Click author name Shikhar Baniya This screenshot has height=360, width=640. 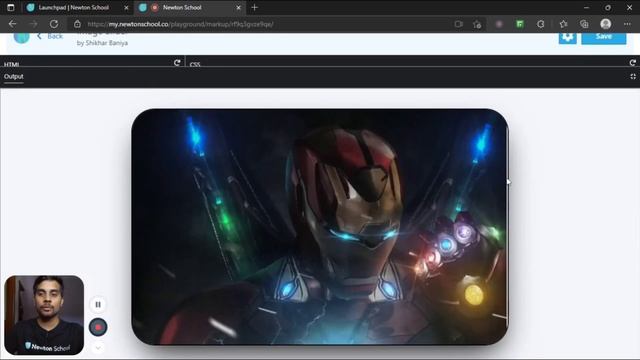(x=107, y=43)
